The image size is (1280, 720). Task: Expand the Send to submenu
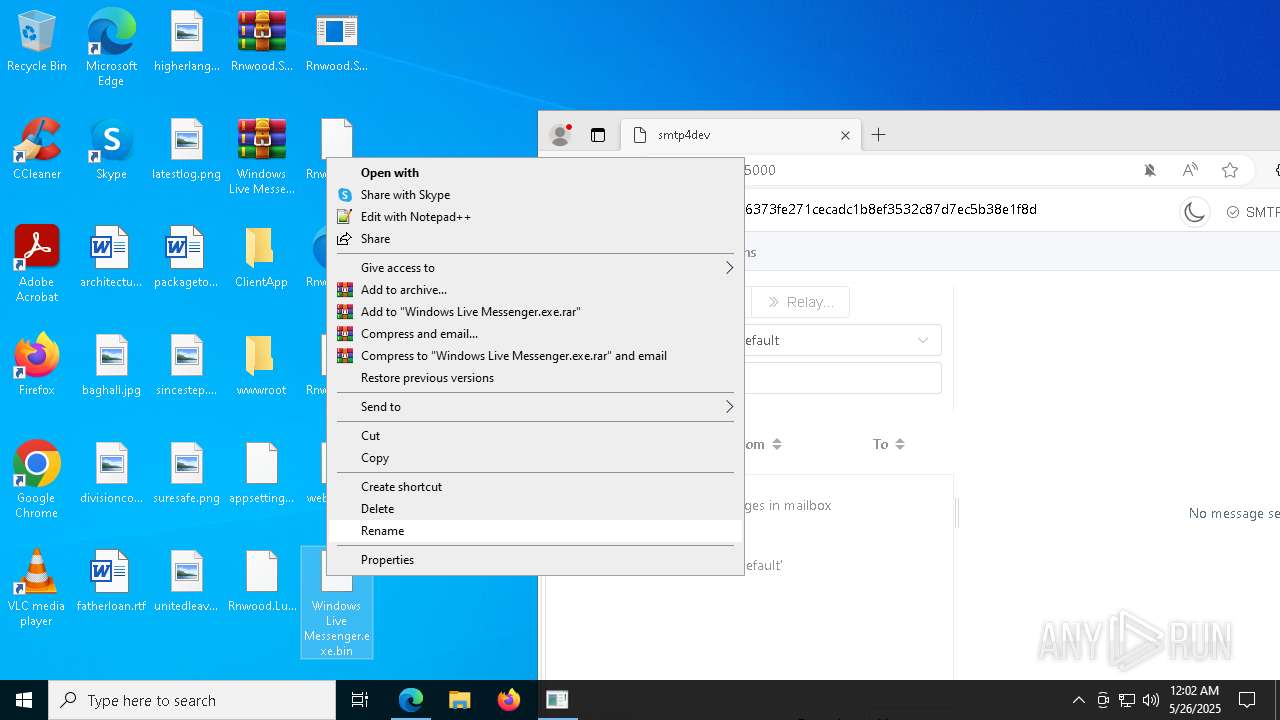tap(536, 407)
